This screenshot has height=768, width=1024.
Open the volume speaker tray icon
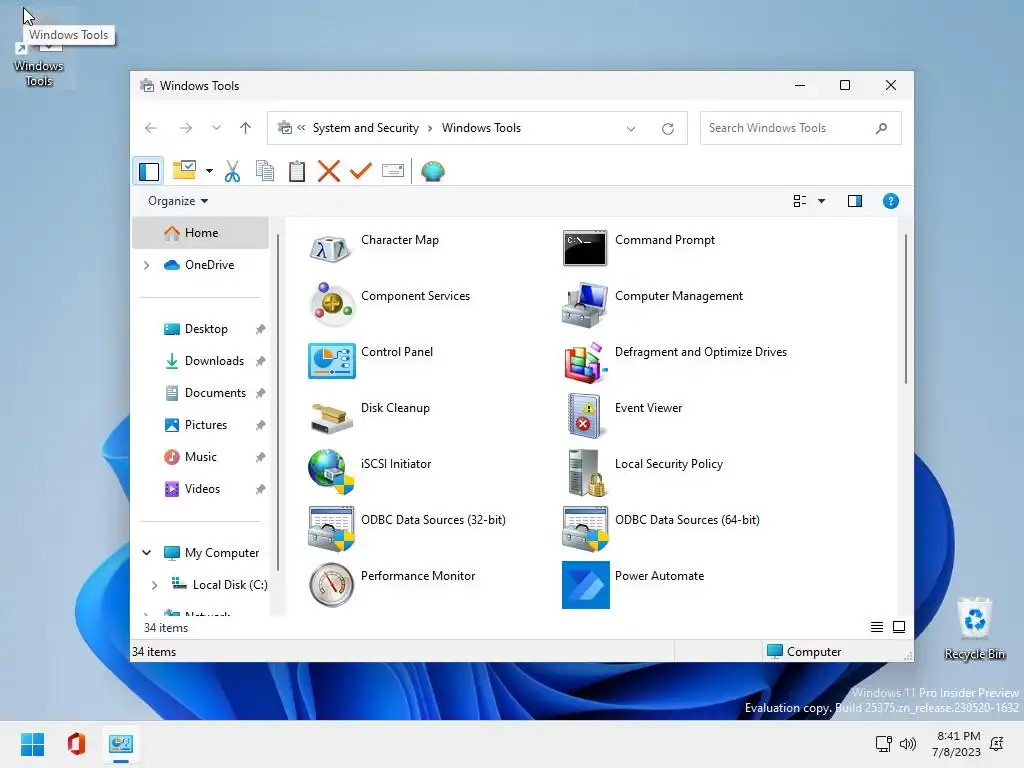pyautogui.click(x=907, y=744)
